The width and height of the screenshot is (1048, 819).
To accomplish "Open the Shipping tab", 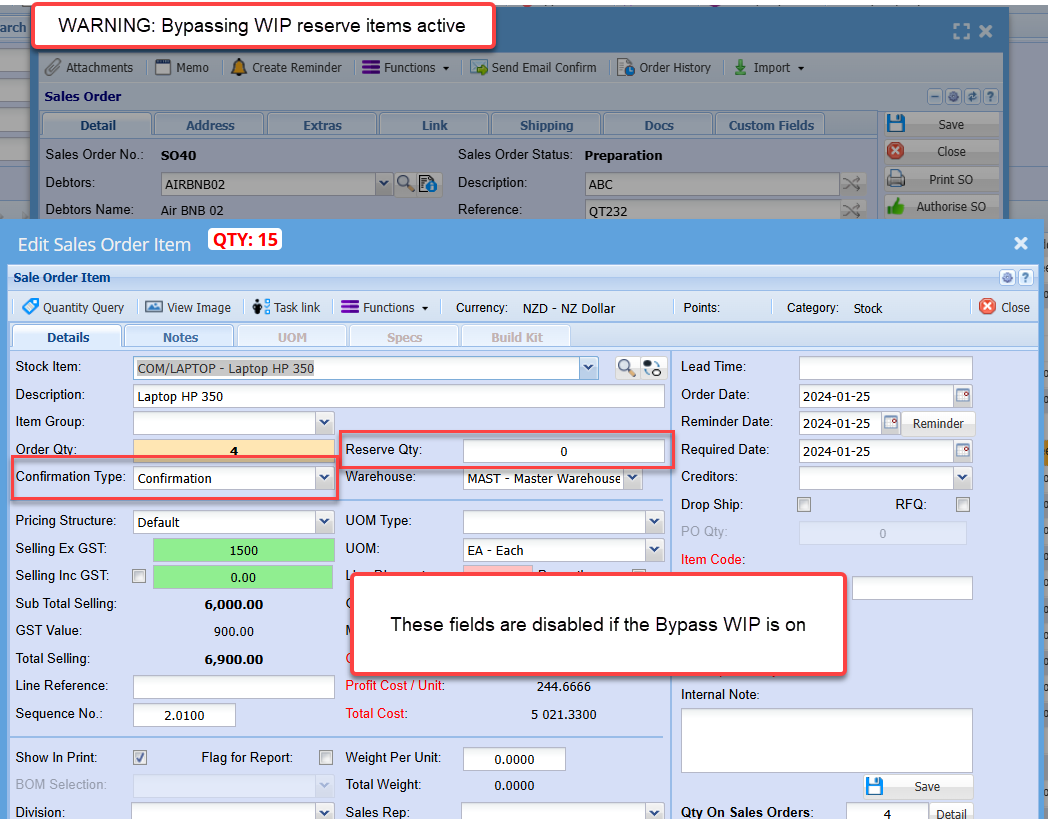I will coord(547,125).
